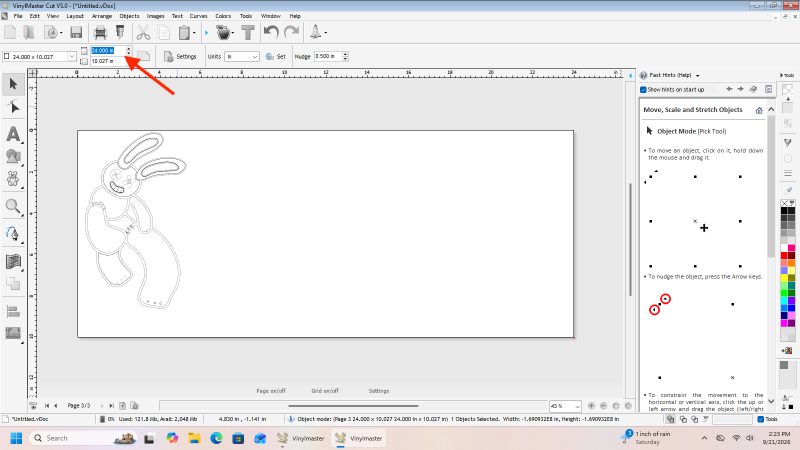Open the Arrange menu
The width and height of the screenshot is (800, 450).
pos(102,16)
